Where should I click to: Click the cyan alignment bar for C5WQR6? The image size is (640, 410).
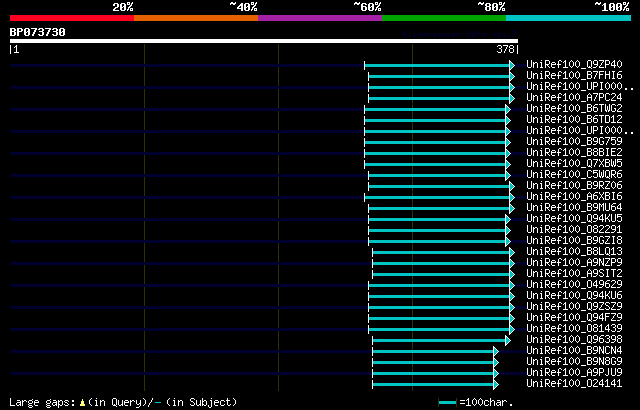coord(437,175)
